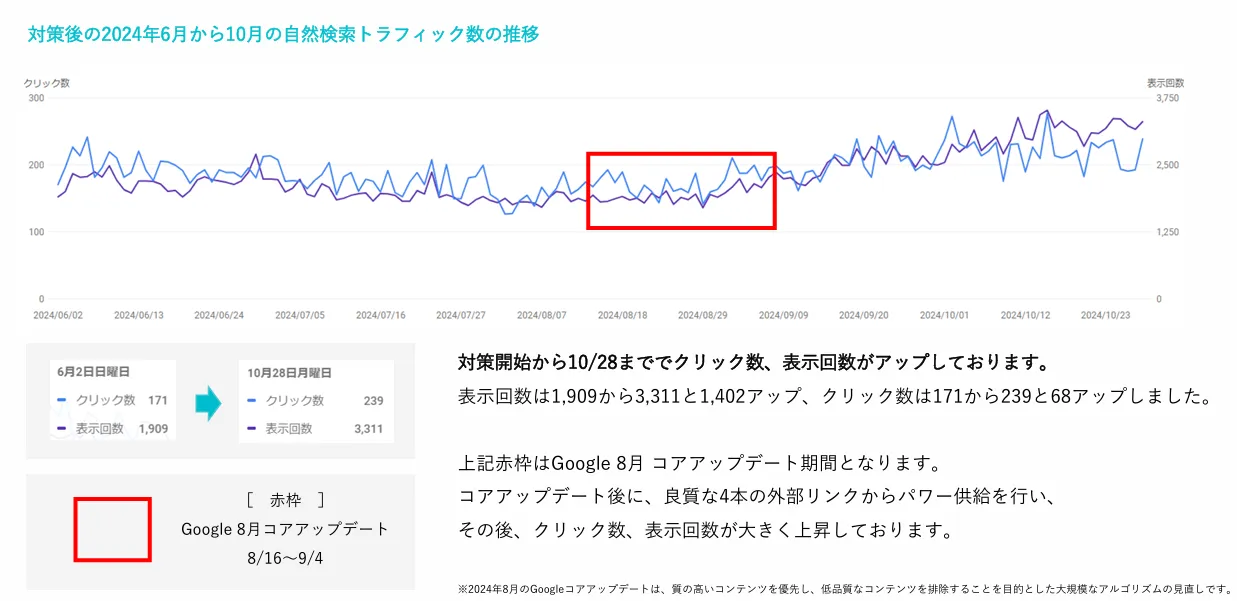Click the 6月2日日曜日 card heading
1237x601 pixels.
pyautogui.click(x=93, y=373)
